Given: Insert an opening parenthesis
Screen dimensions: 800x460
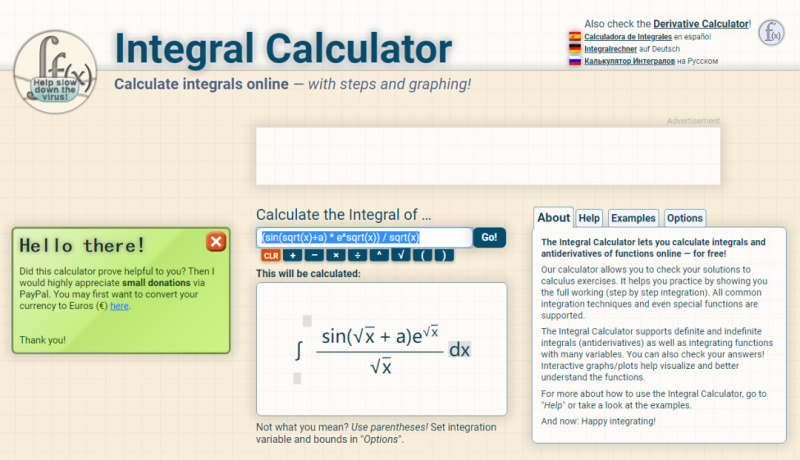Looking at the screenshot, I should pyautogui.click(x=422, y=255).
